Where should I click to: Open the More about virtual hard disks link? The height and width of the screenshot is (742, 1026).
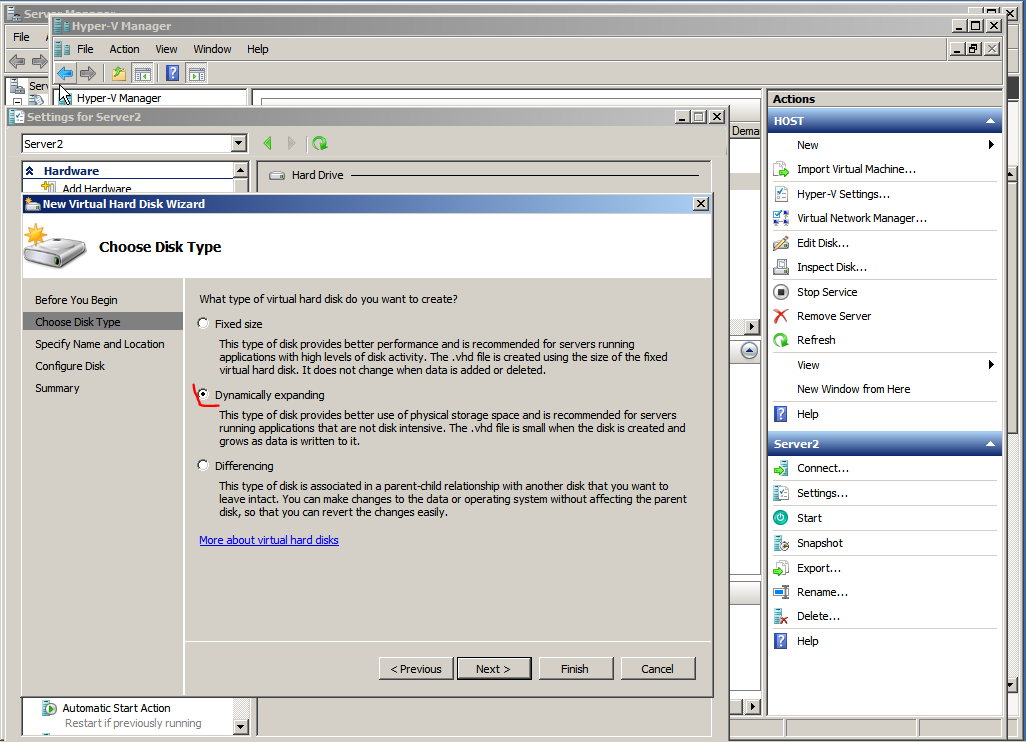coord(269,540)
